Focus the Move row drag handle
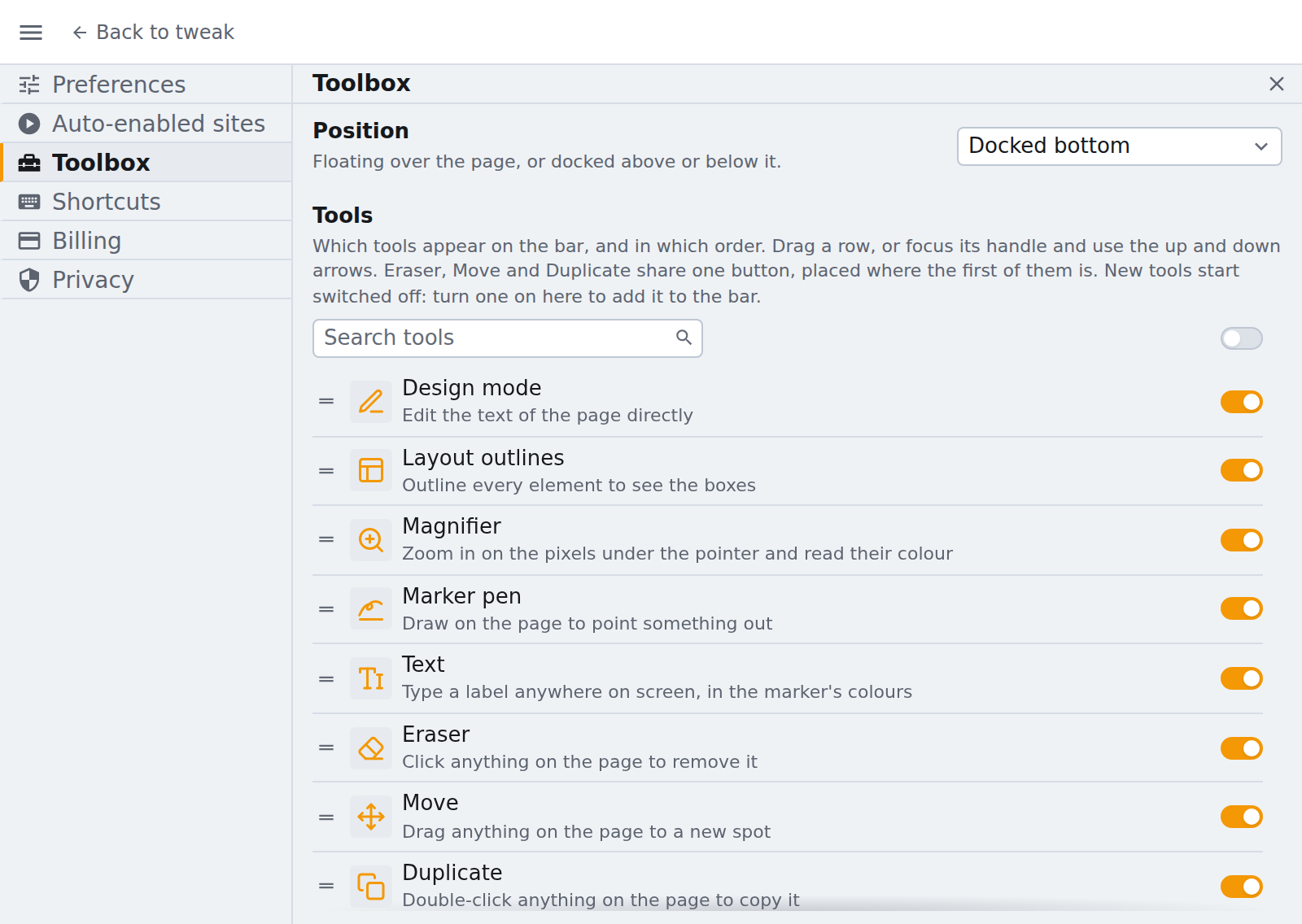Image resolution: width=1302 pixels, height=924 pixels. [326, 817]
